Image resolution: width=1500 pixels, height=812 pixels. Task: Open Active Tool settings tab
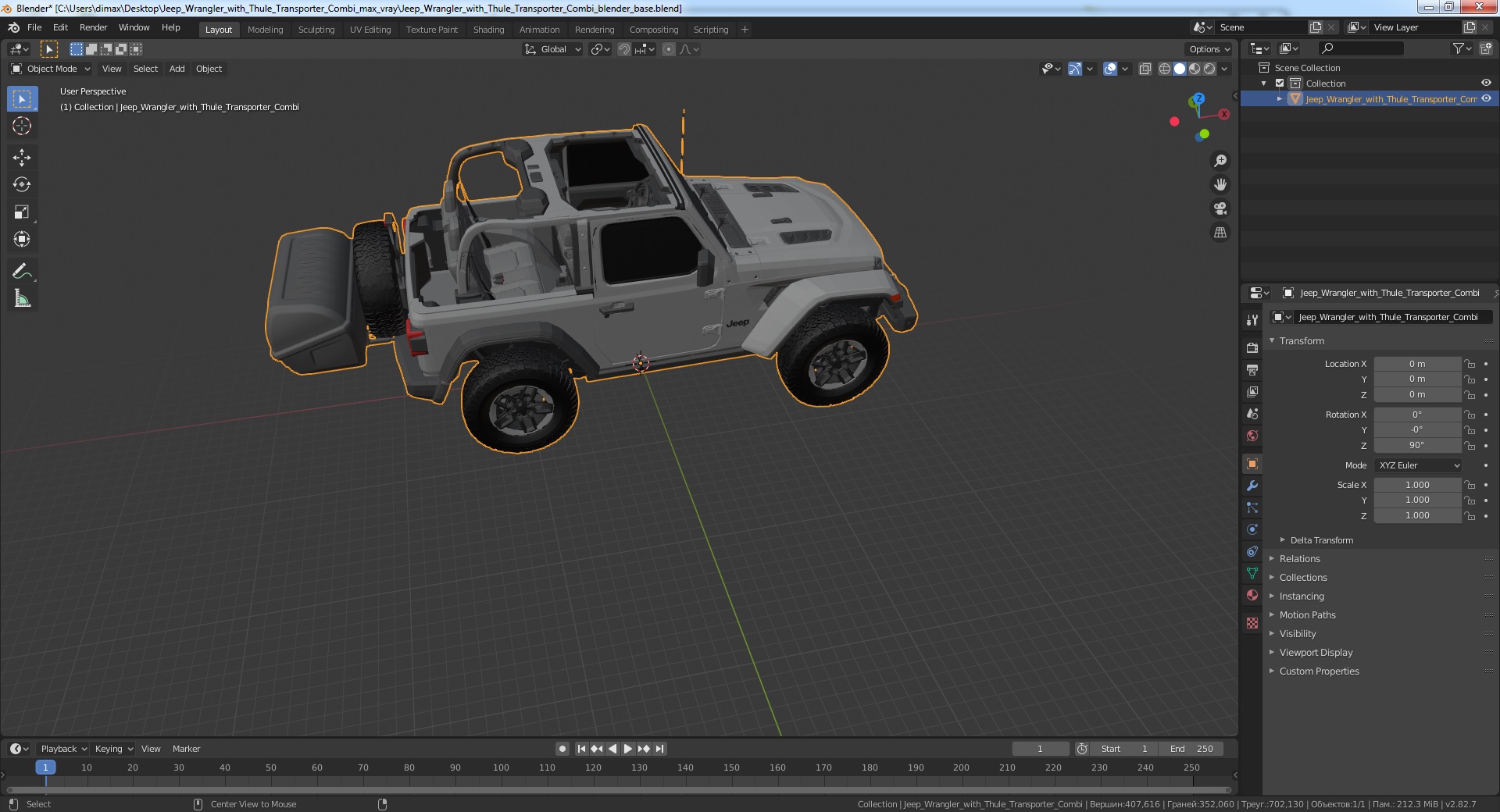click(x=1252, y=319)
